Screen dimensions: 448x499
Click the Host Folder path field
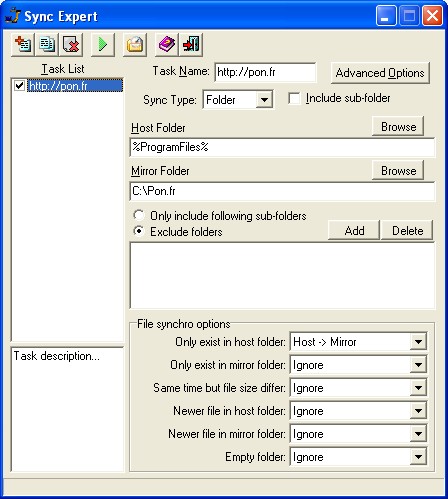click(x=282, y=147)
